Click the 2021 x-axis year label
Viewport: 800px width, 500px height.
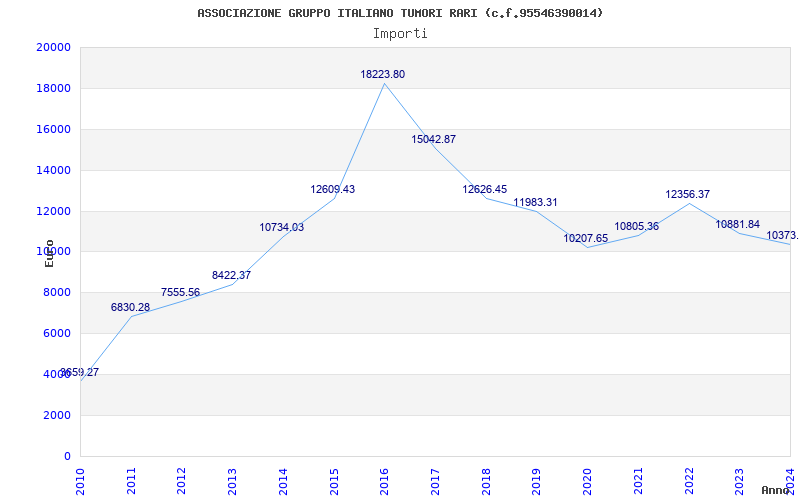(x=638, y=480)
